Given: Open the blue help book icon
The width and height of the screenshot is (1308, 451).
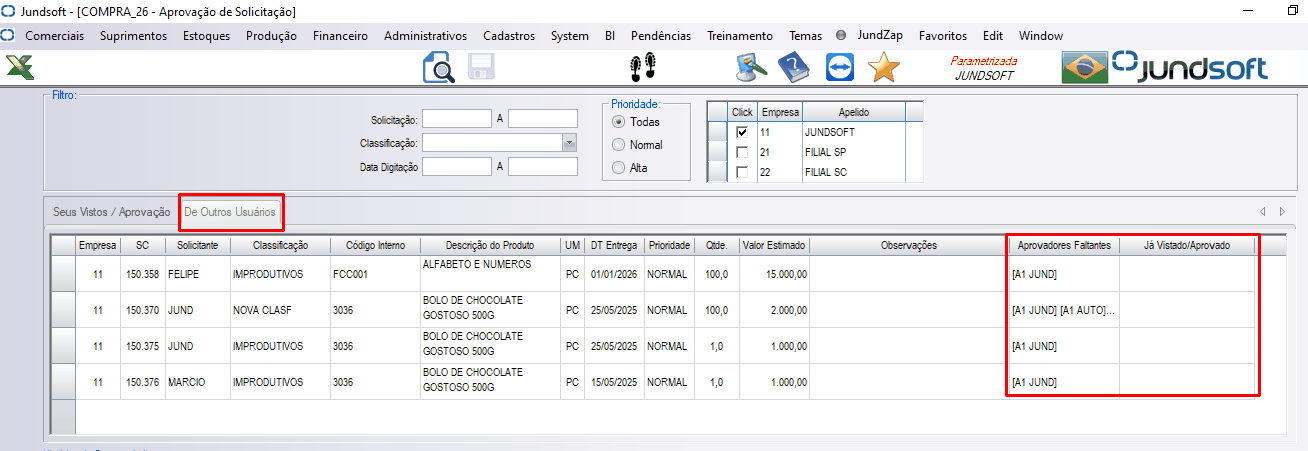Looking at the screenshot, I should click(x=793, y=68).
